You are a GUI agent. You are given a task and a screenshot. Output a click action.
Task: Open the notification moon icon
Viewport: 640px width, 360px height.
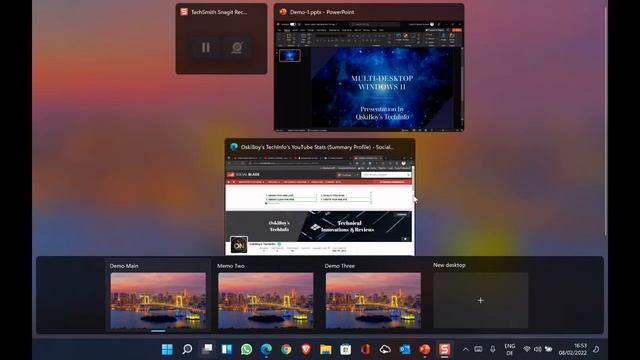(596, 349)
